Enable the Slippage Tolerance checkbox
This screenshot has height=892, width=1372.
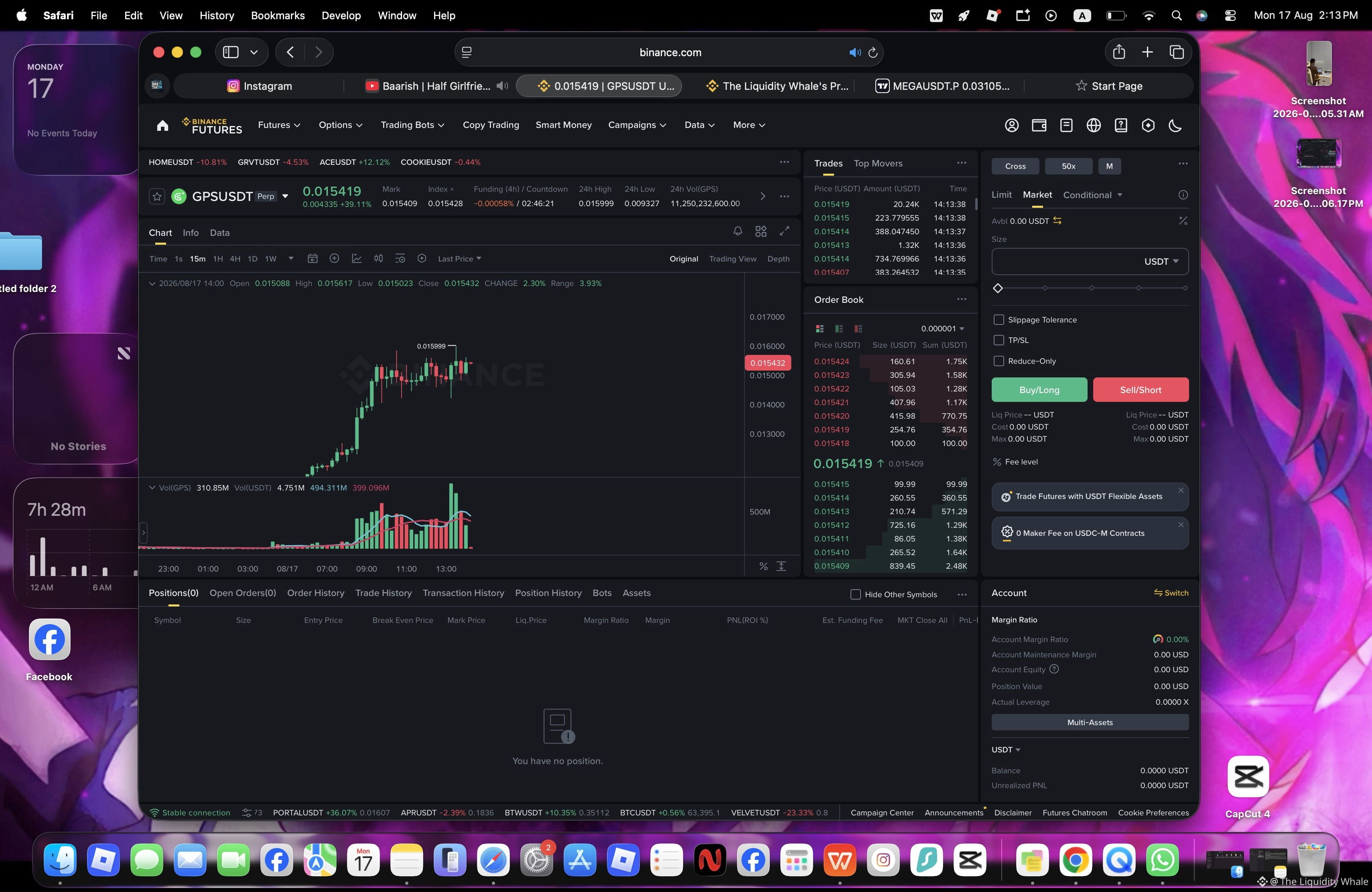tap(999, 320)
